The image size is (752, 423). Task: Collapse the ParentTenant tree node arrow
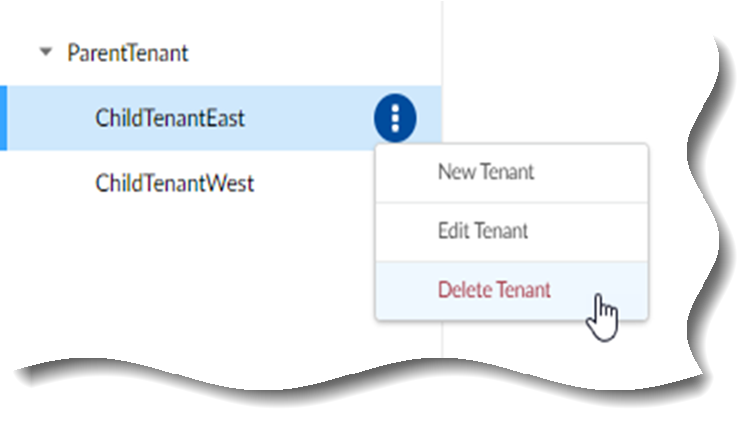(44, 53)
